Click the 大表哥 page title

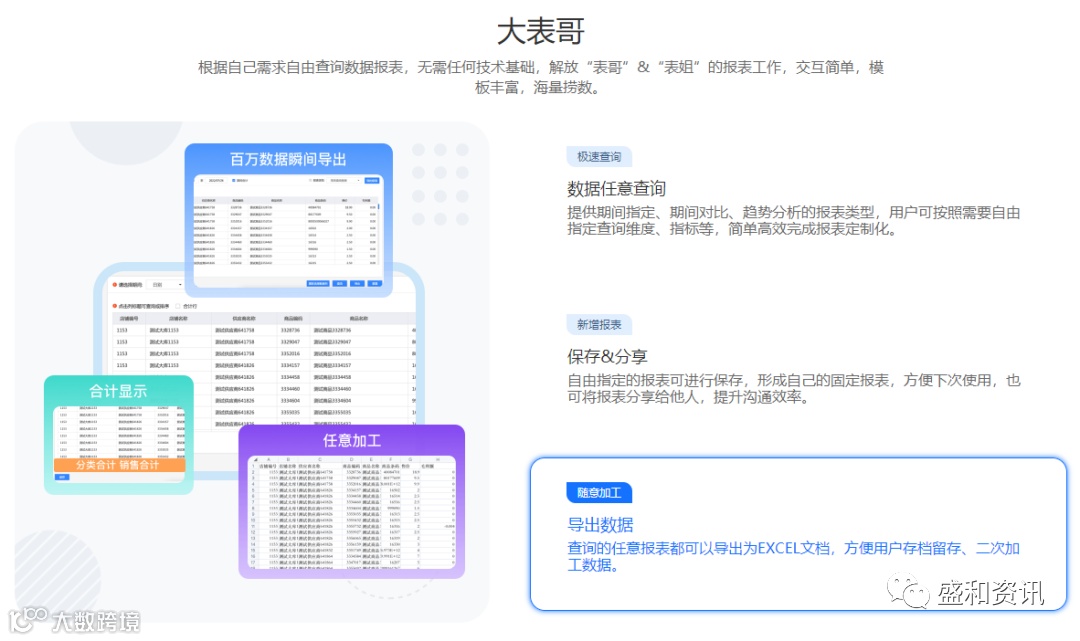point(541,31)
